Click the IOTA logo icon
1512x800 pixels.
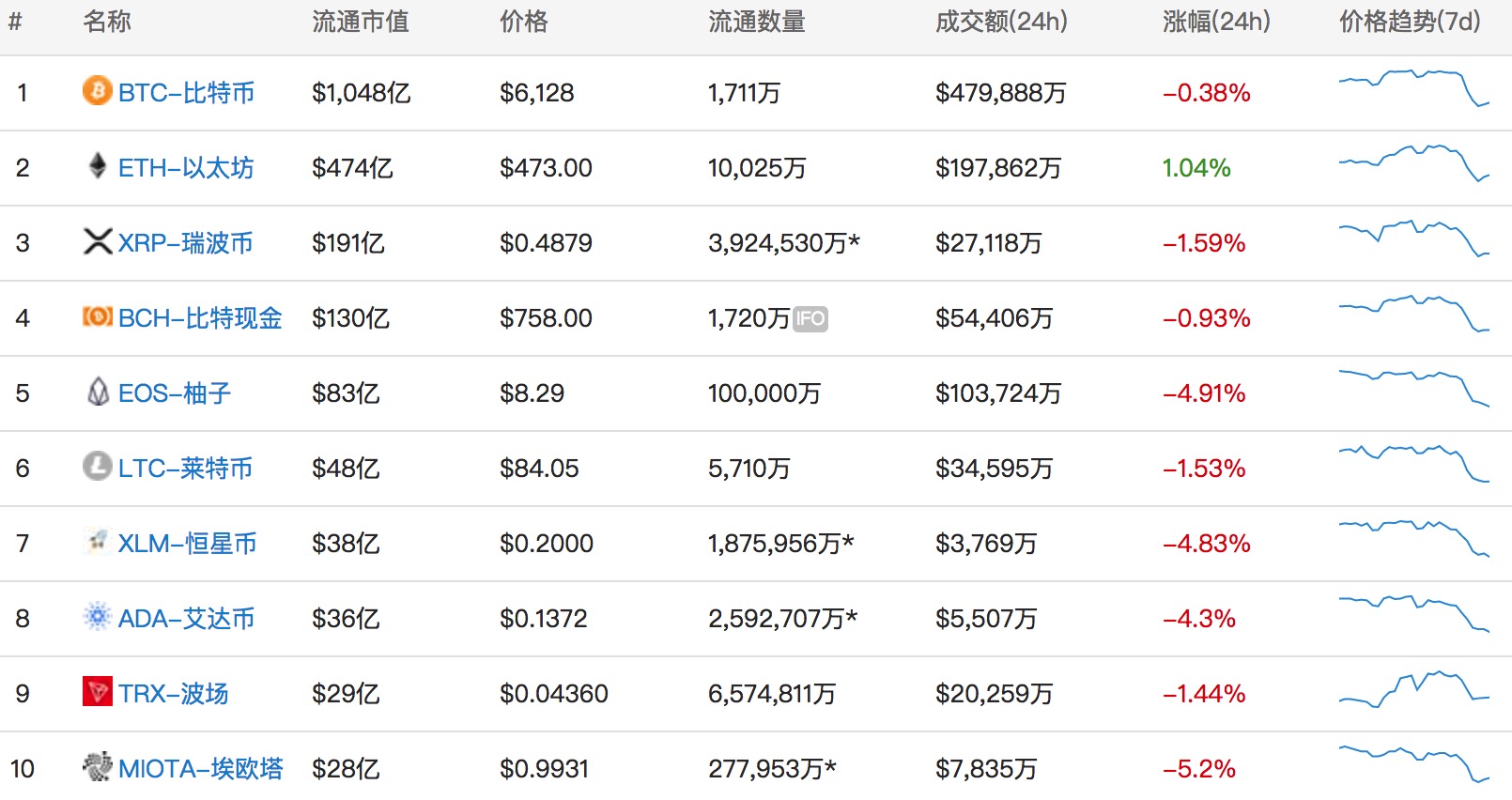[x=97, y=767]
